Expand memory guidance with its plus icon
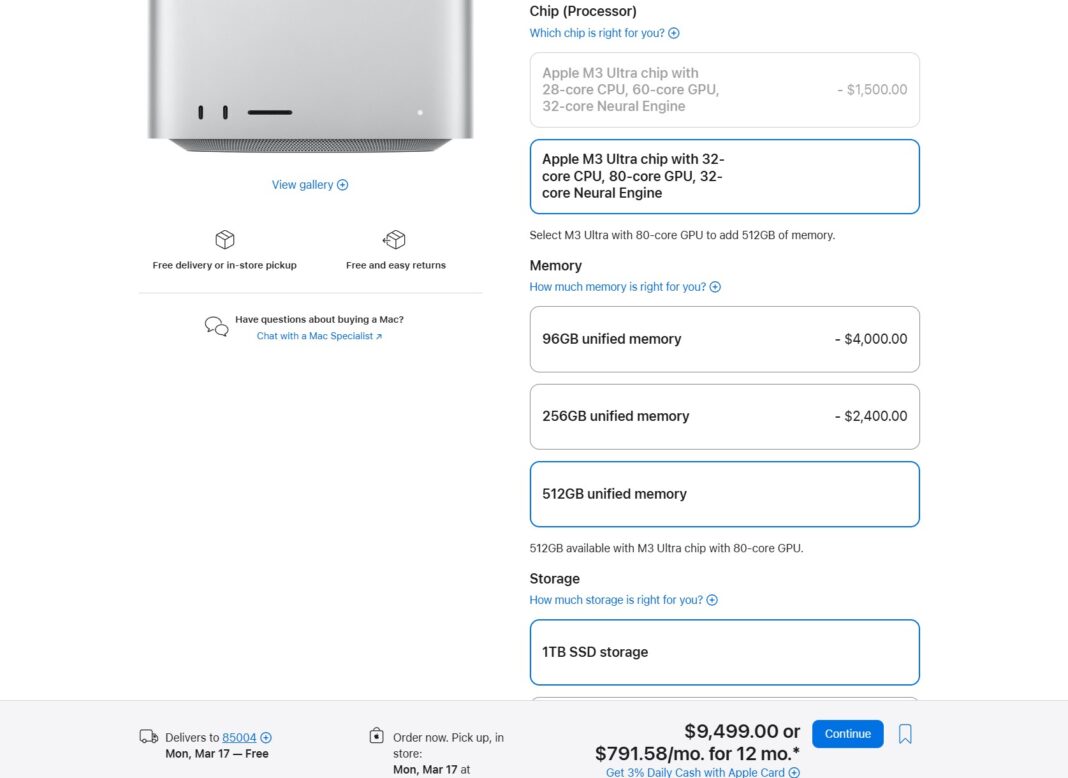The image size is (1068, 778). 713,286
